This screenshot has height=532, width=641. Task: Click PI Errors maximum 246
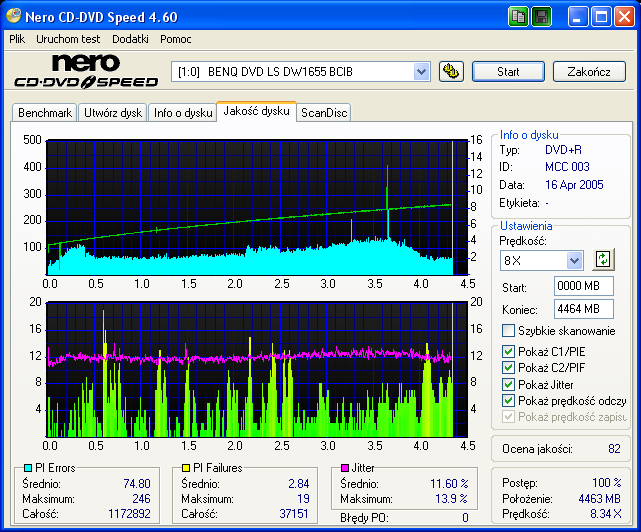point(141,499)
